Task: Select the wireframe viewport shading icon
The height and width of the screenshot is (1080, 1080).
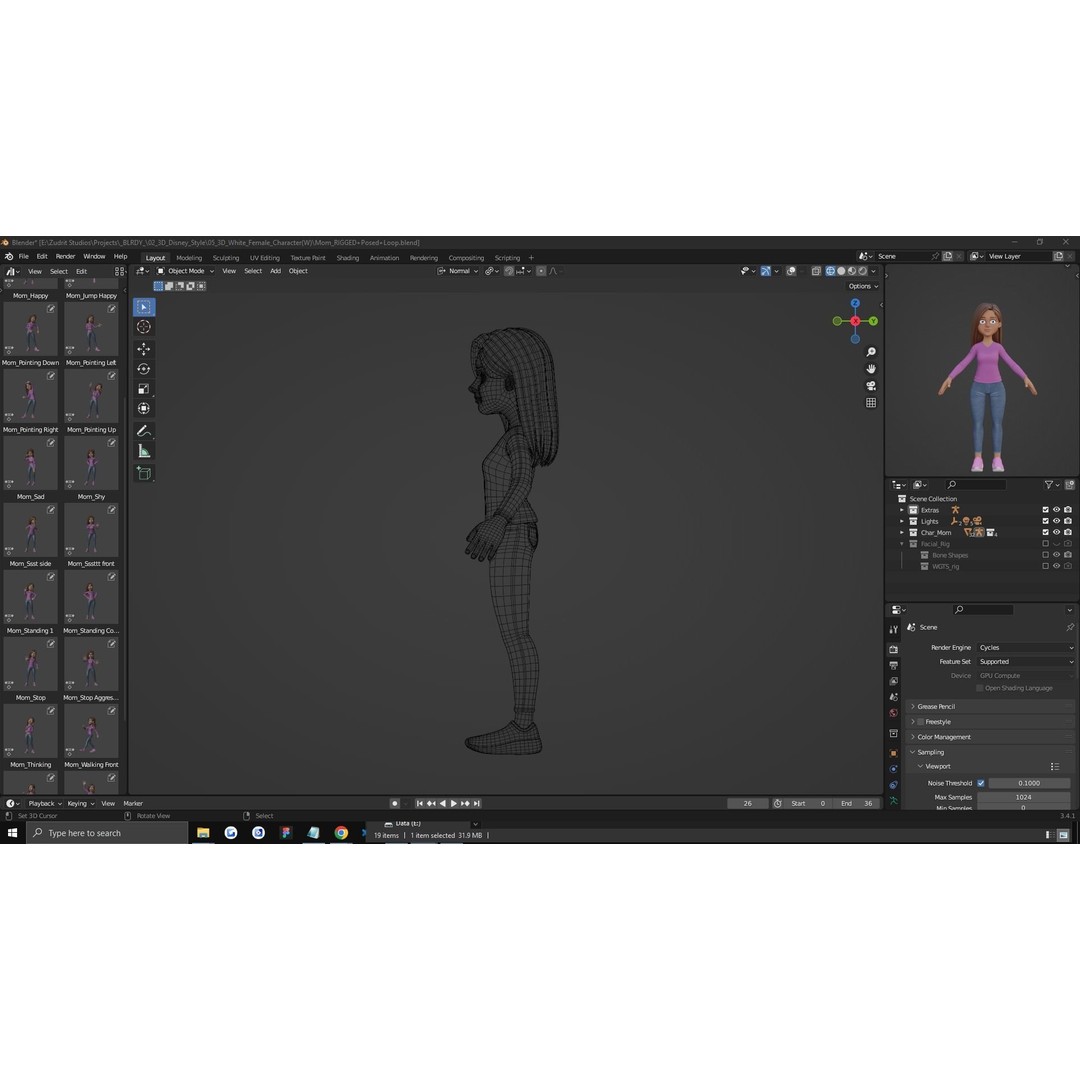Action: 831,271
